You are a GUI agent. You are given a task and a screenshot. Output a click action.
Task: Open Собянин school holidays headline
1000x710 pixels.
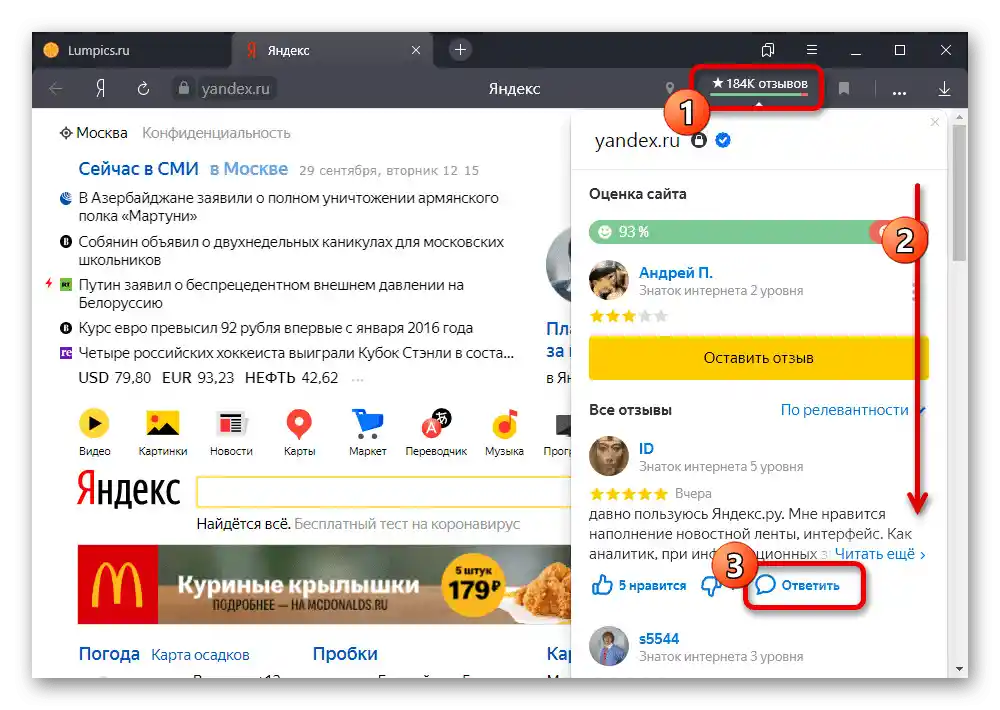tap(291, 251)
